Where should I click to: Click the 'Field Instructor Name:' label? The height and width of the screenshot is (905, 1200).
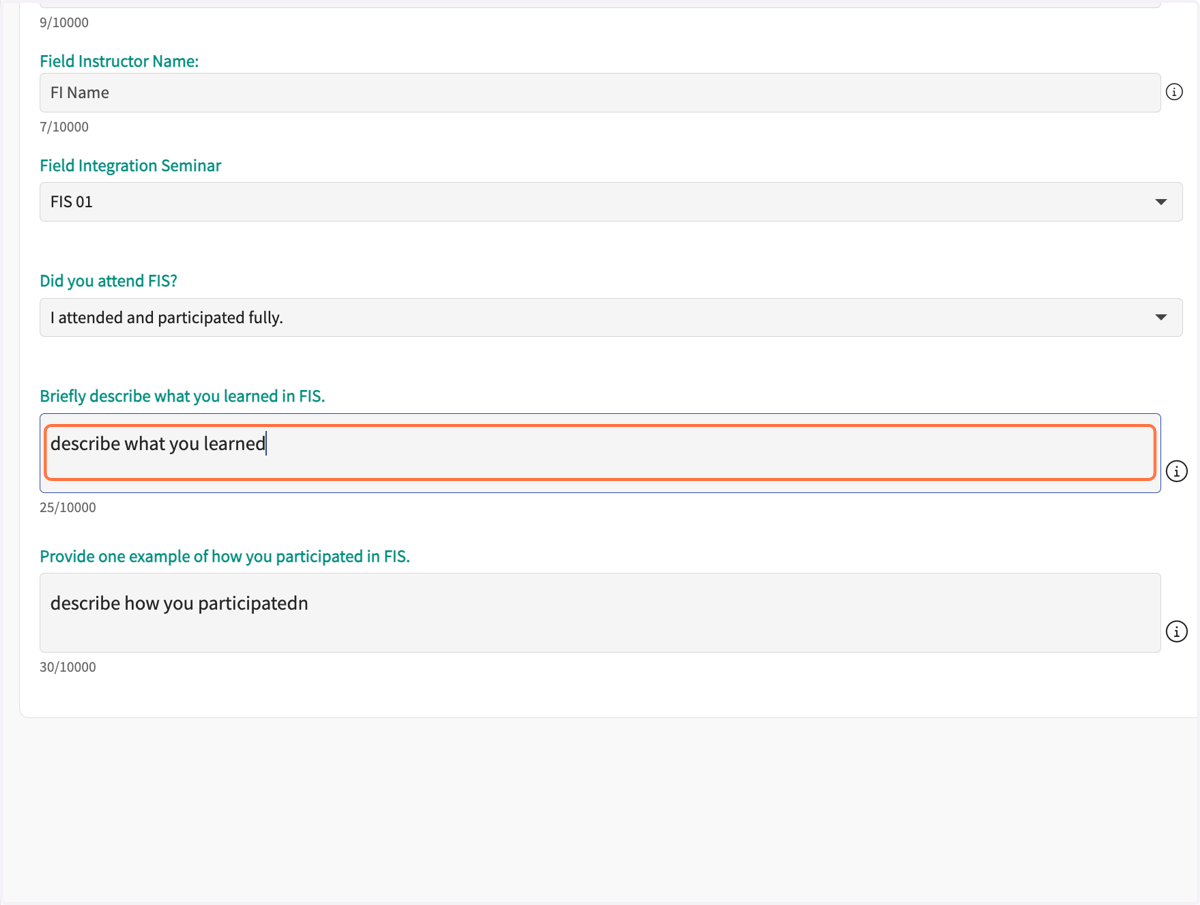click(x=119, y=61)
